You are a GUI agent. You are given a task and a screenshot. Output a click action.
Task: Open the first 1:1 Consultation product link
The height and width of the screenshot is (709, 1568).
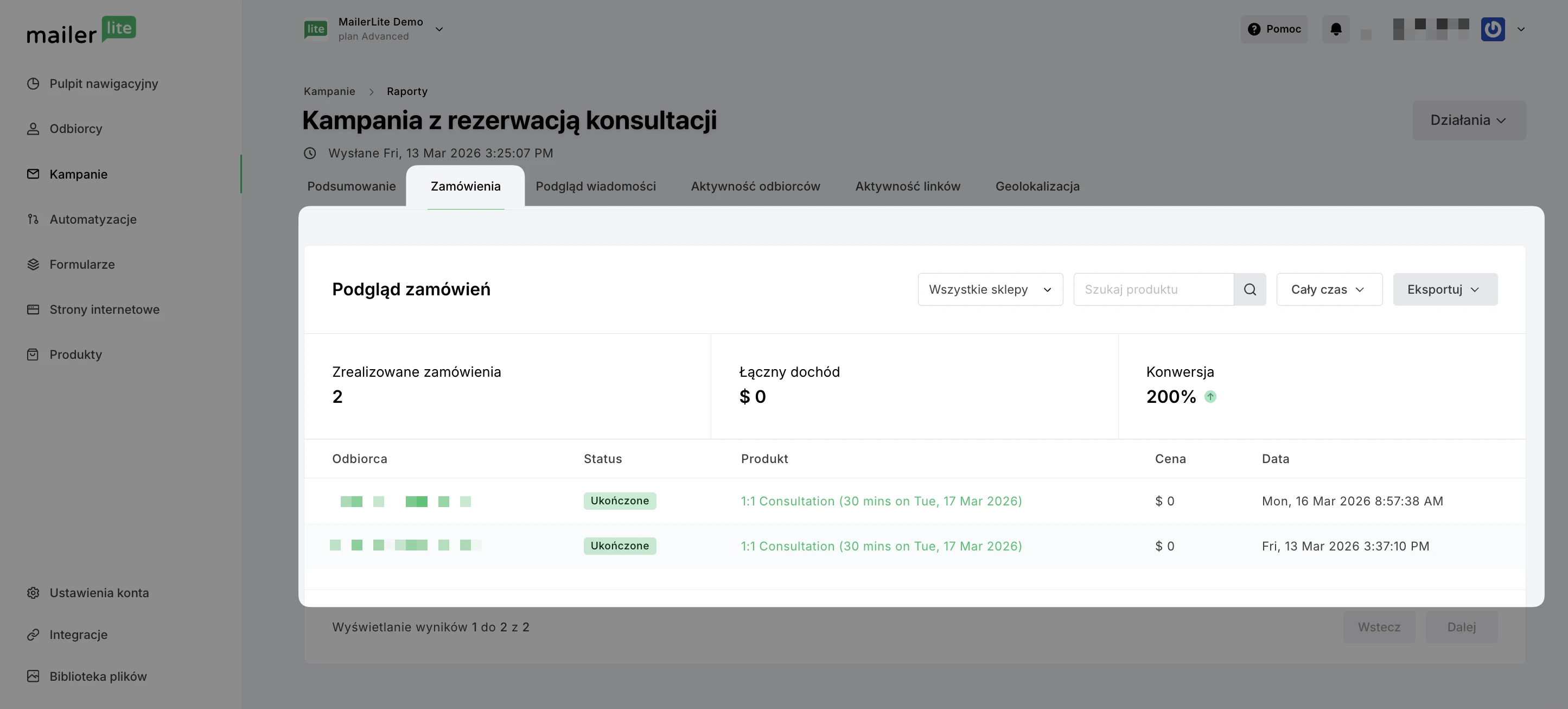click(881, 501)
